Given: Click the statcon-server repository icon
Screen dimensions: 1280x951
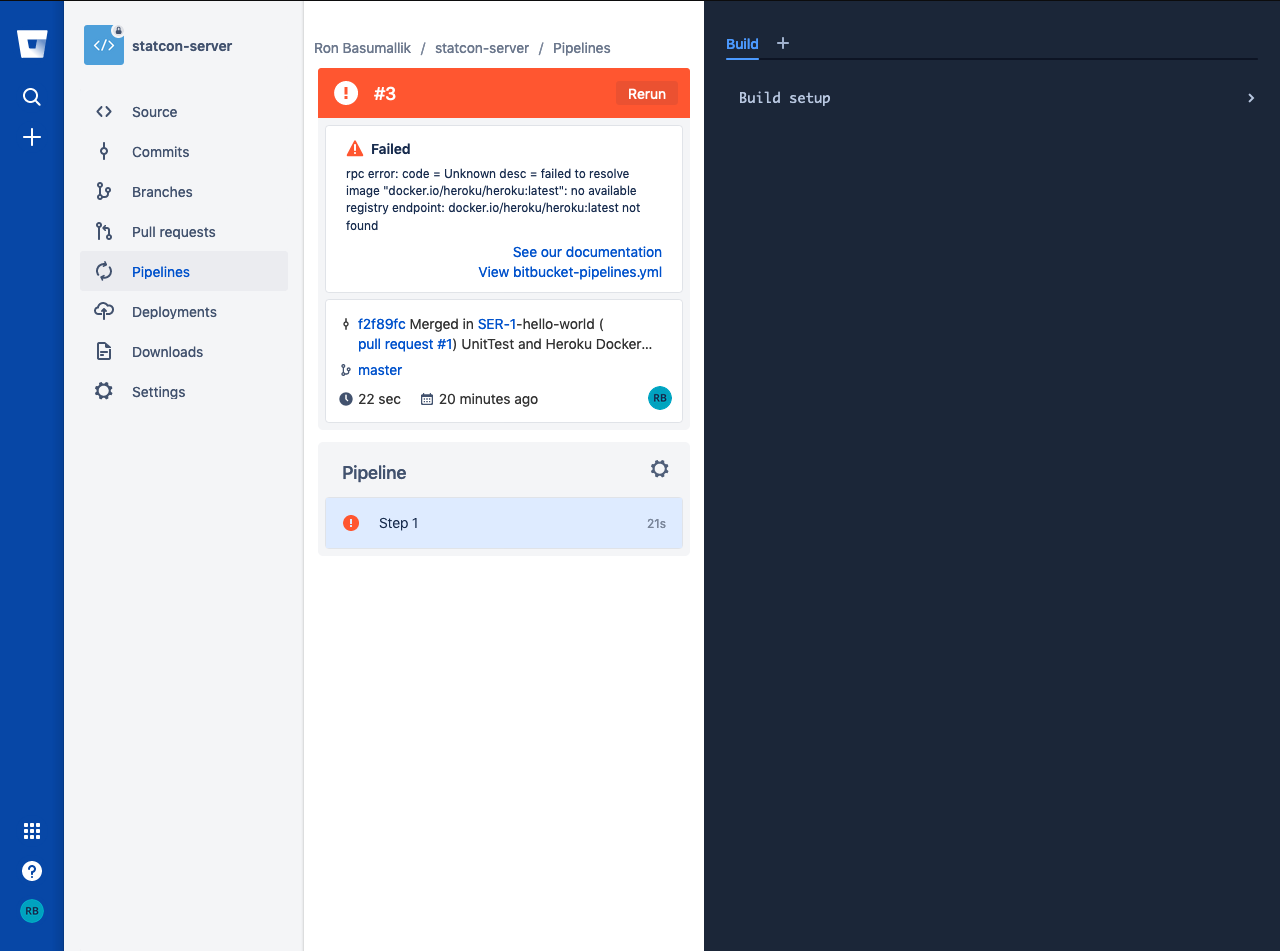Looking at the screenshot, I should (104, 45).
